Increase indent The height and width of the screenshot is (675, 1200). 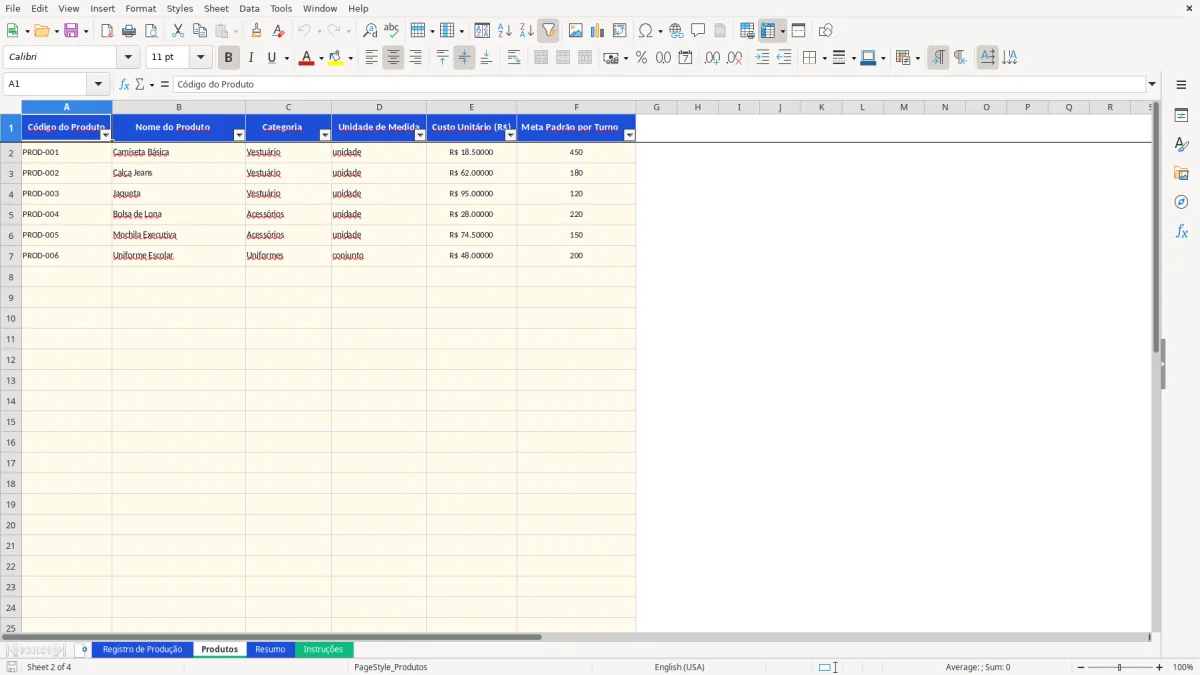tap(762, 58)
